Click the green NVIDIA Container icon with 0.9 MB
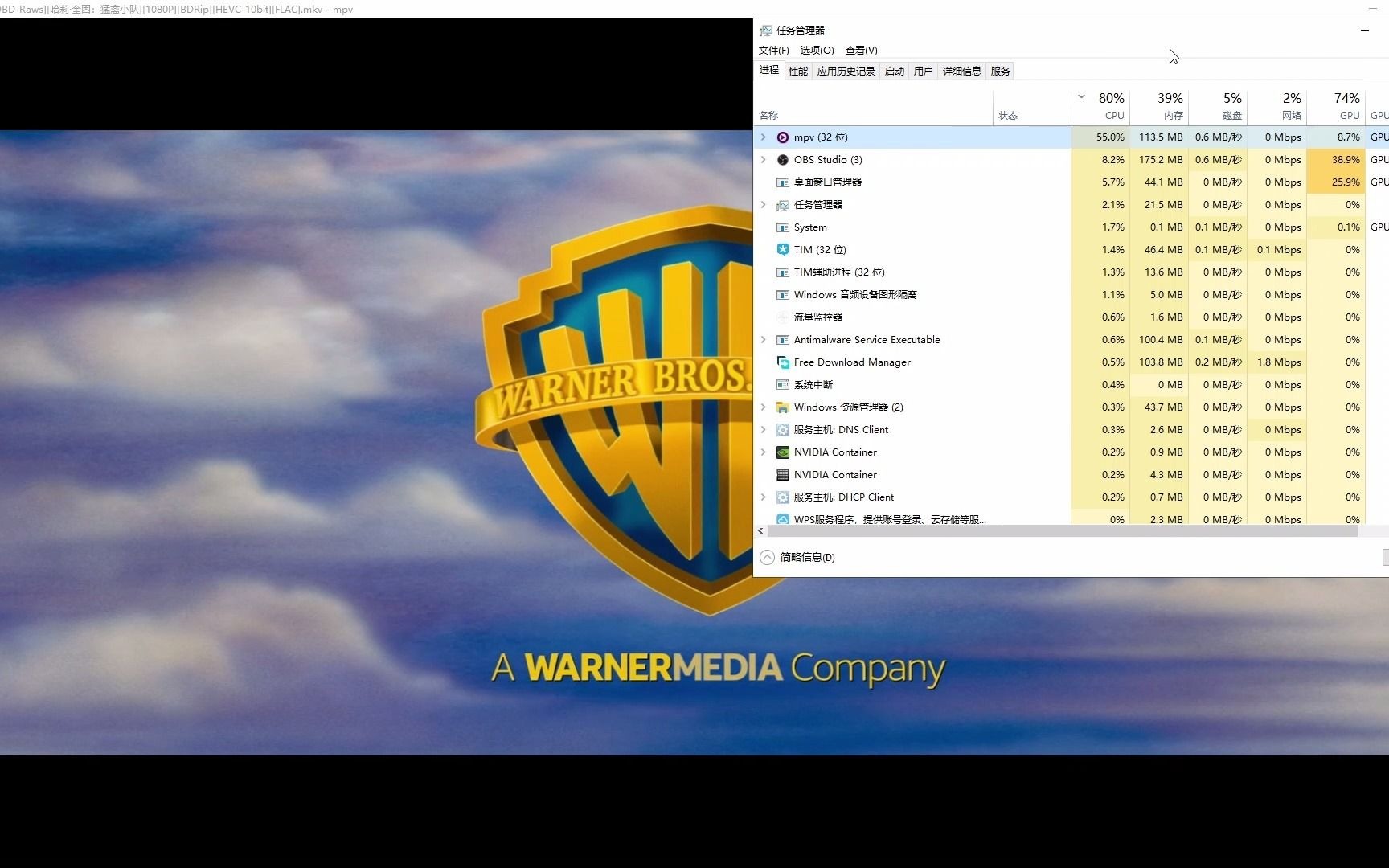This screenshot has width=1389, height=868. (x=782, y=452)
